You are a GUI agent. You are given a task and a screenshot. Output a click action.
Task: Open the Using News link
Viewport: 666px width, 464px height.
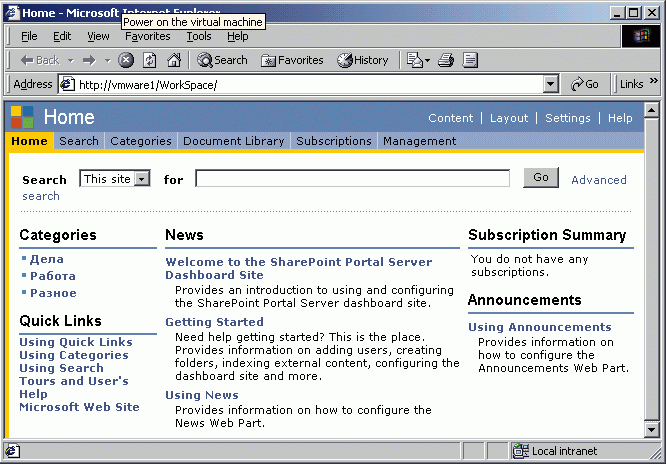tap(202, 395)
